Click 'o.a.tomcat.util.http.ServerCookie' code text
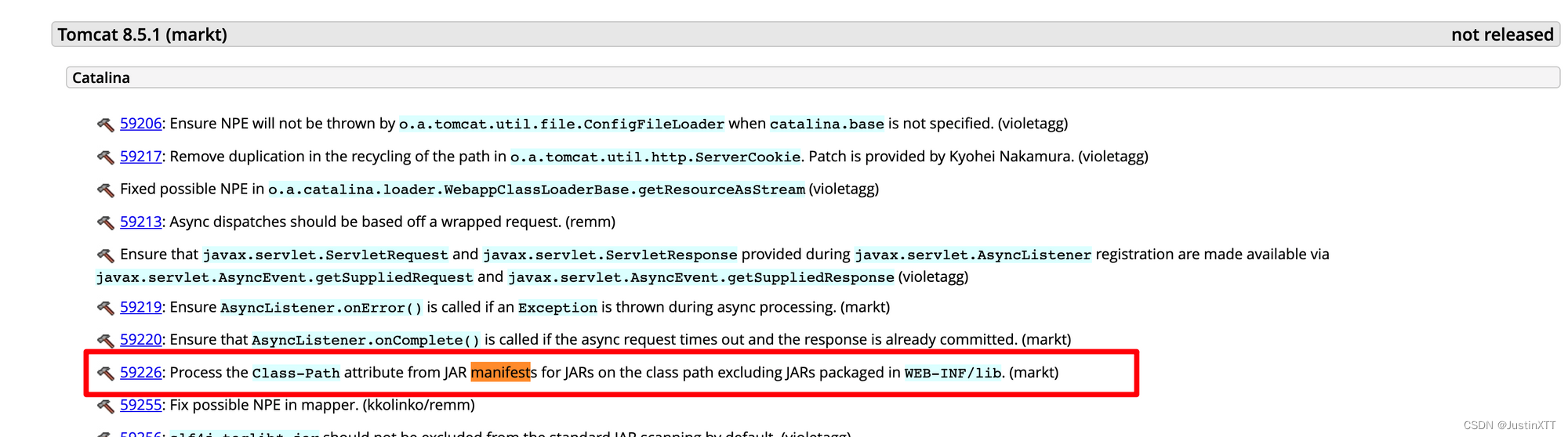1568x437 pixels. (x=655, y=157)
